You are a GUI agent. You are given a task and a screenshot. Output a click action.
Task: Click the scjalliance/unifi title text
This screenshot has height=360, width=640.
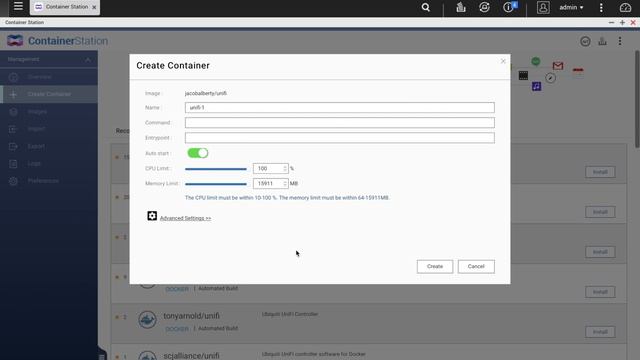click(191, 356)
